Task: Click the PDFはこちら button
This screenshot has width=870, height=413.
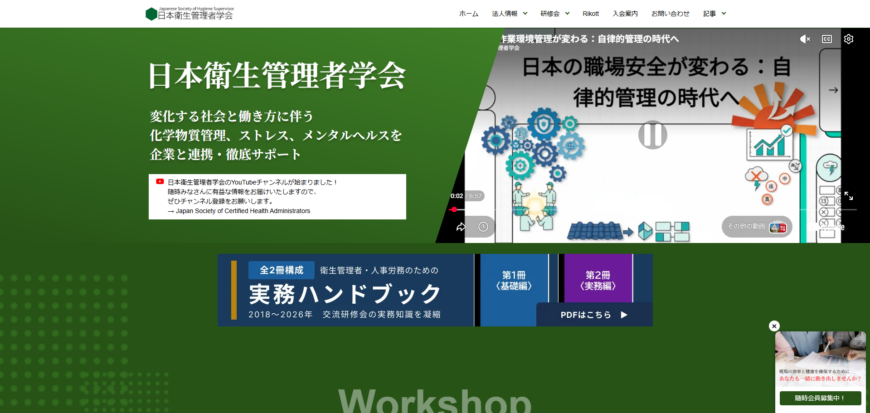Action: (594, 315)
